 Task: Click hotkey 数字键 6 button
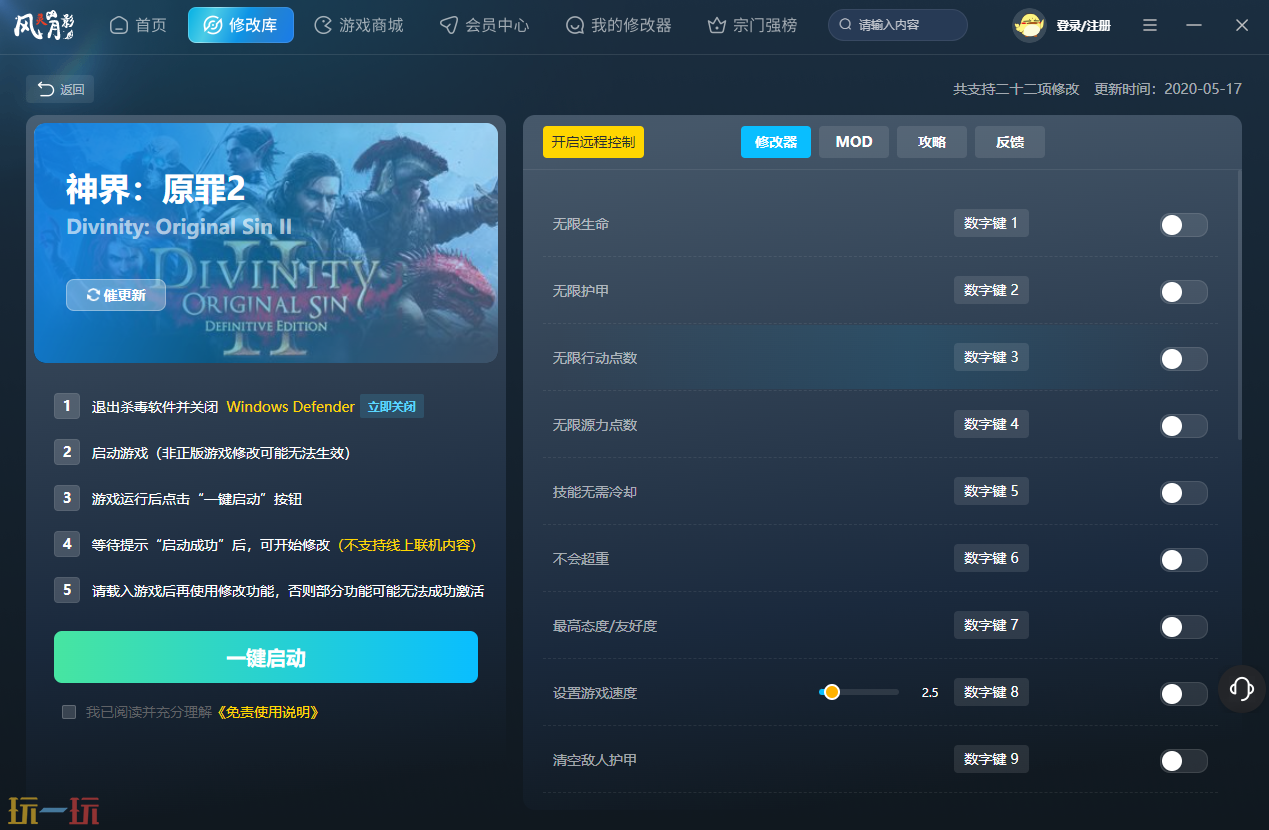991,558
